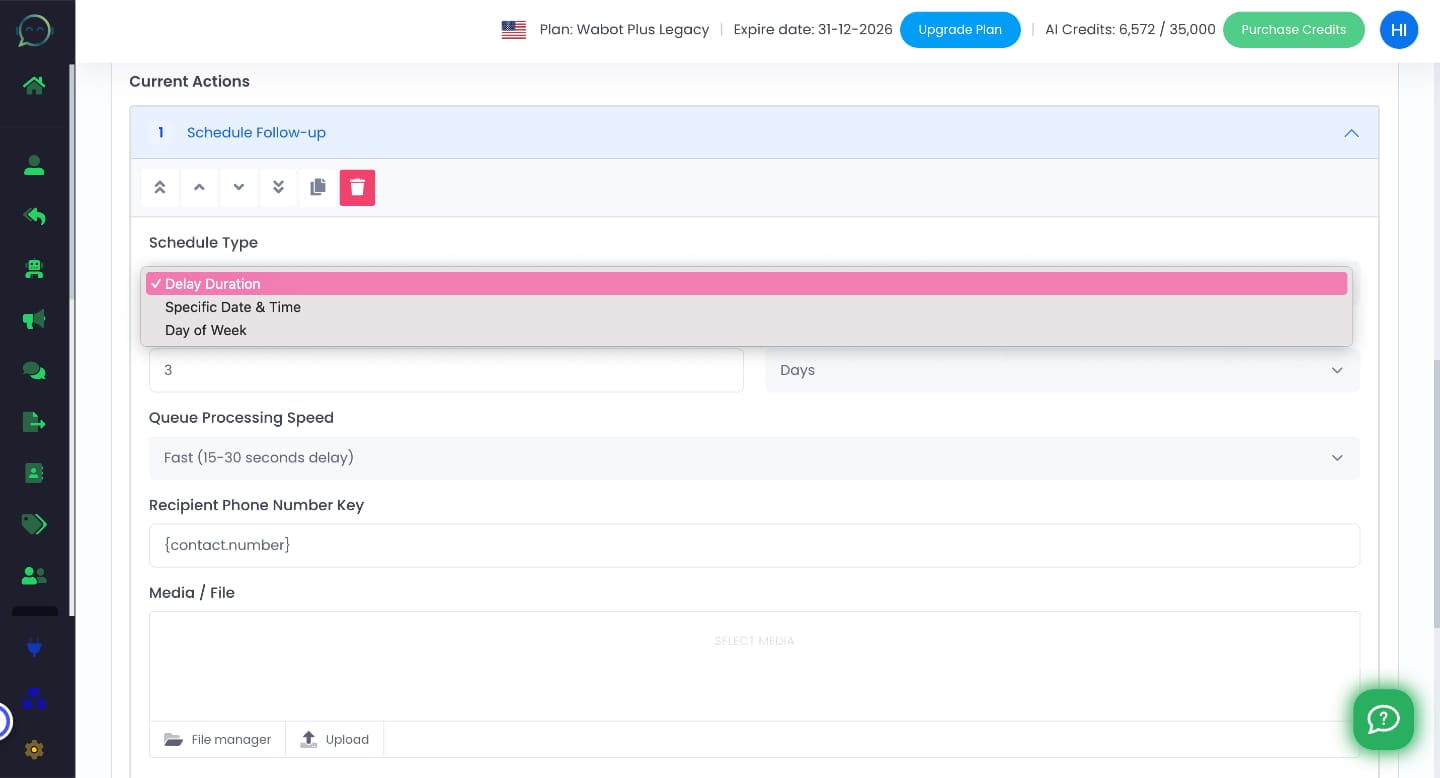Open the Quick Replies sidebar icon
This screenshot has height=778, width=1440.
[34, 217]
